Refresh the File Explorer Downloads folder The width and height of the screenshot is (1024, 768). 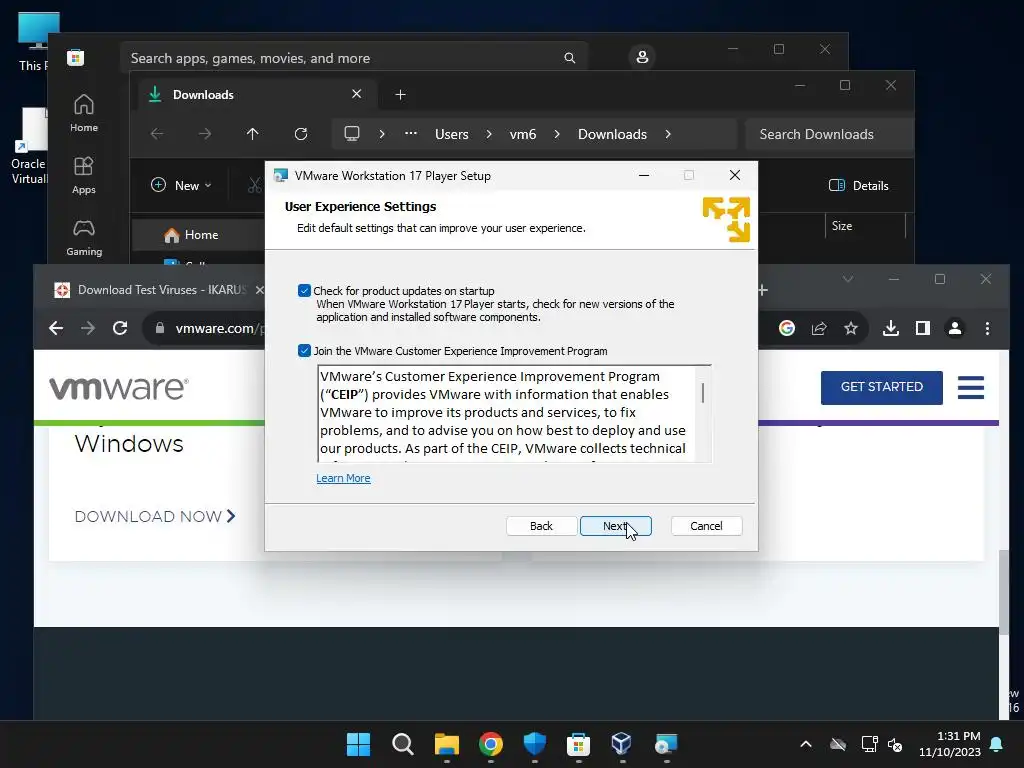click(301, 134)
